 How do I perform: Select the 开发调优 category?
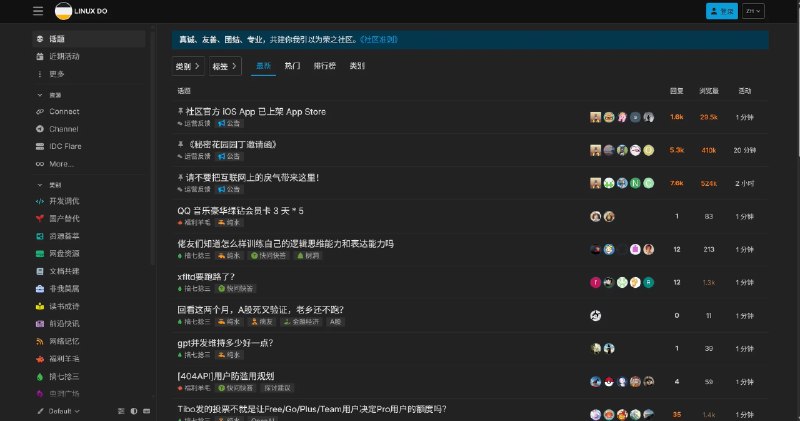(x=89, y=201)
